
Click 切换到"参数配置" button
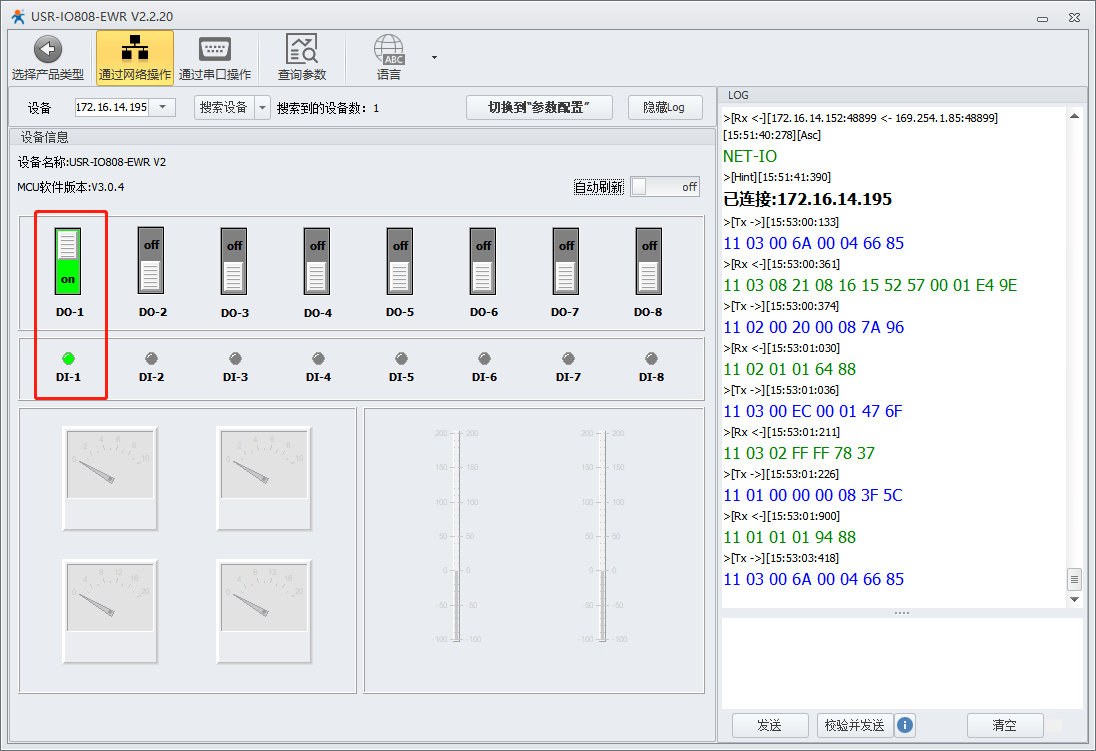tap(540, 108)
